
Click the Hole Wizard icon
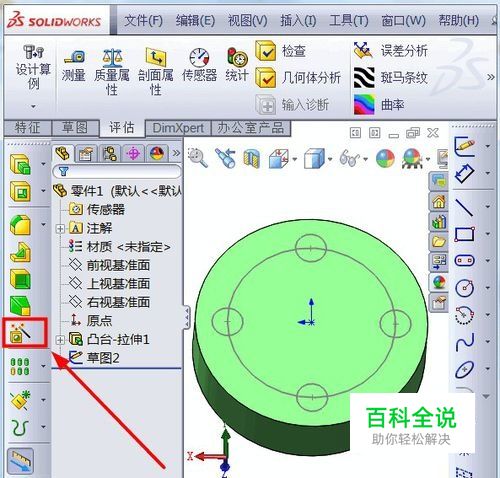pos(21,332)
